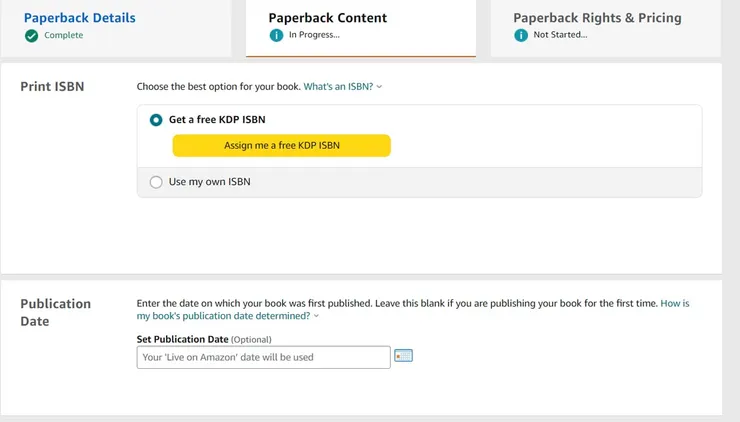Click the In Progress status text

314,36
